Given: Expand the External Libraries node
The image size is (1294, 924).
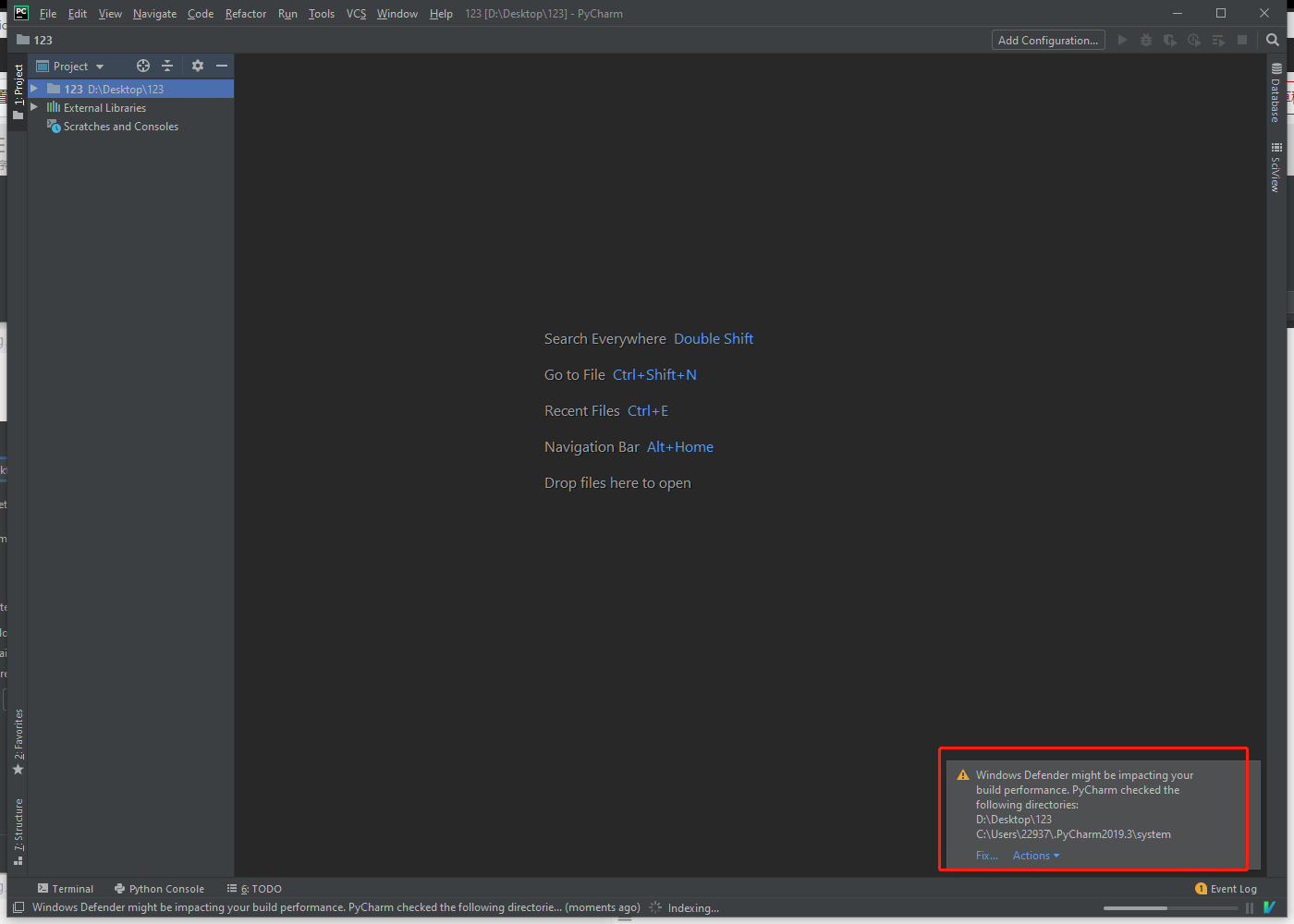Looking at the screenshot, I should click(x=34, y=107).
